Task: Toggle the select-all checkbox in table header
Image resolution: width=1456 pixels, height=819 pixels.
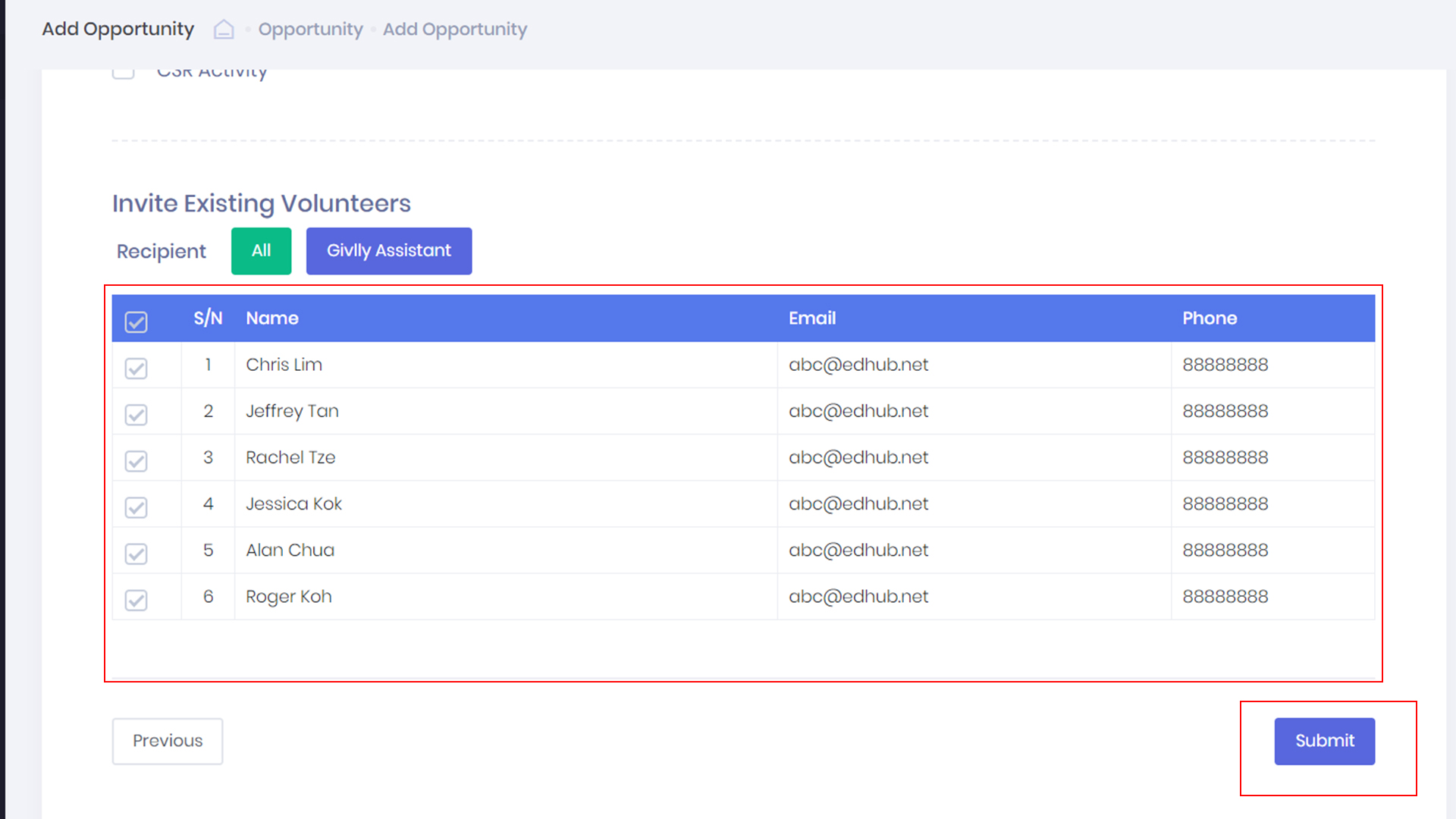Action: click(x=136, y=322)
